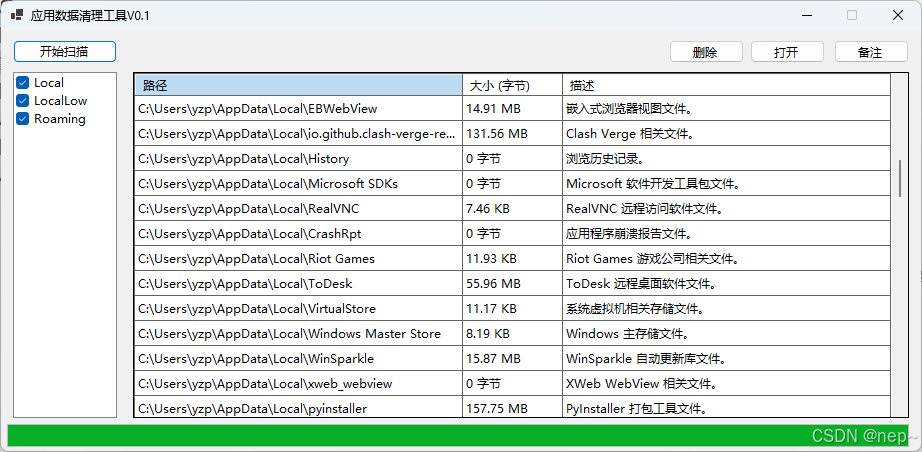Select the Windows Master Store path cell
The image size is (922, 452).
click(299, 333)
